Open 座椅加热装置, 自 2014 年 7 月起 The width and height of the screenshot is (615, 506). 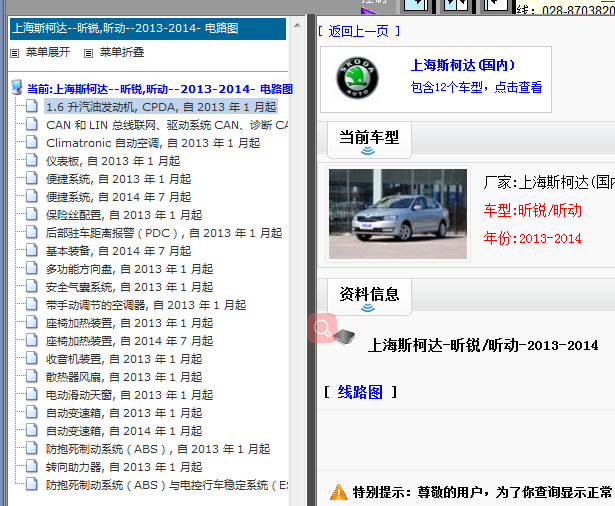129,341
